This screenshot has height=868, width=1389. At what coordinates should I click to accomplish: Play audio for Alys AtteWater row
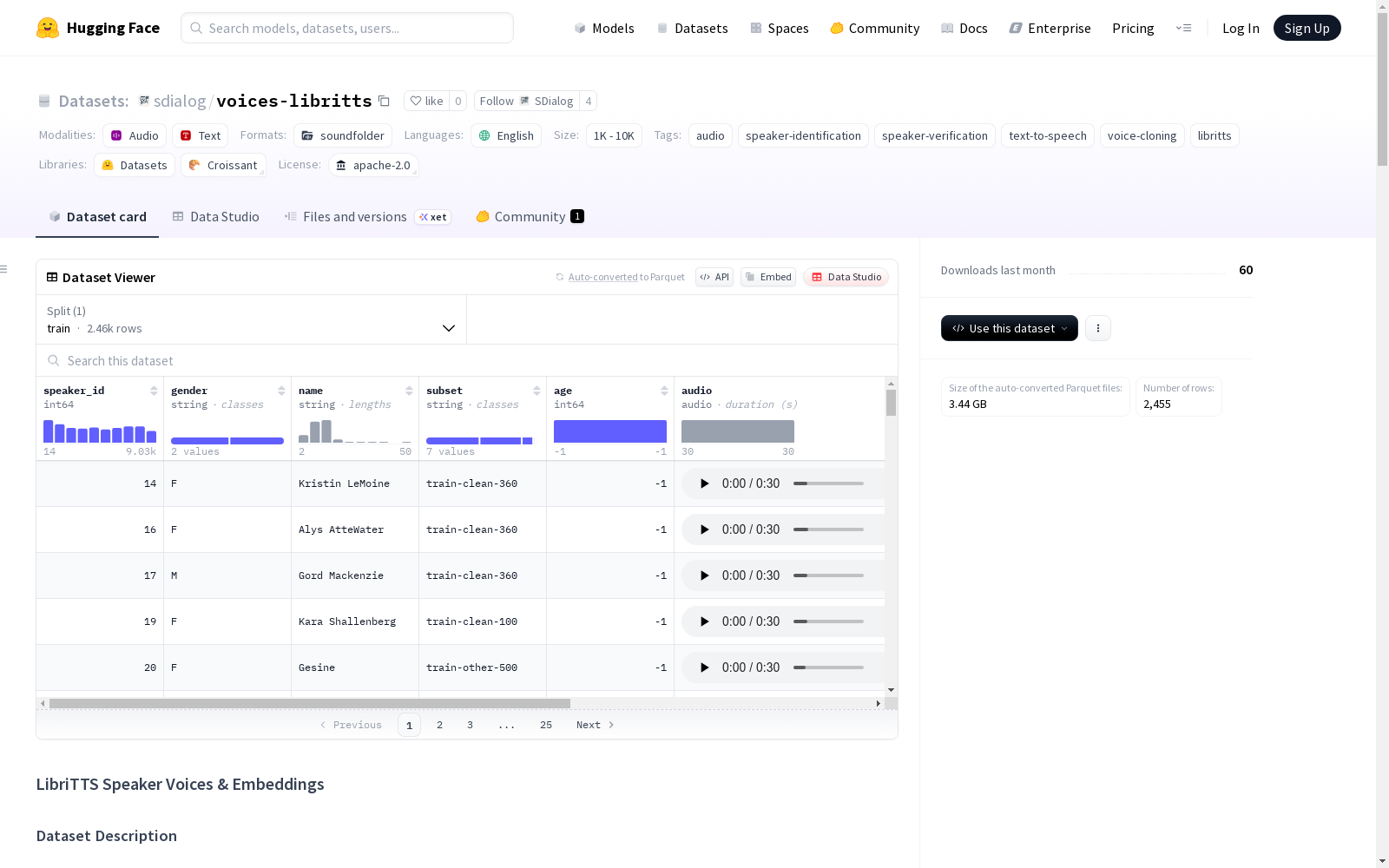pyautogui.click(x=705, y=529)
